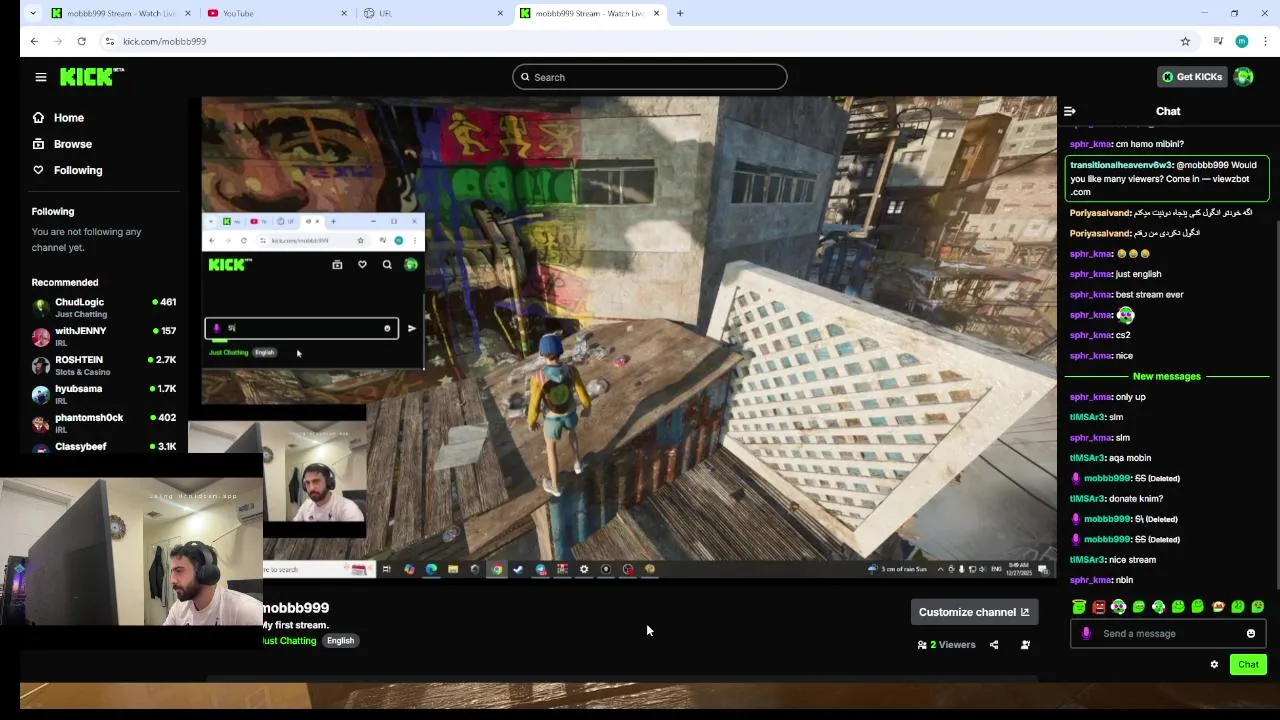The height and width of the screenshot is (720, 1280).
Task: Open ROSHTEIN recommended channel
Action: click(x=103, y=365)
